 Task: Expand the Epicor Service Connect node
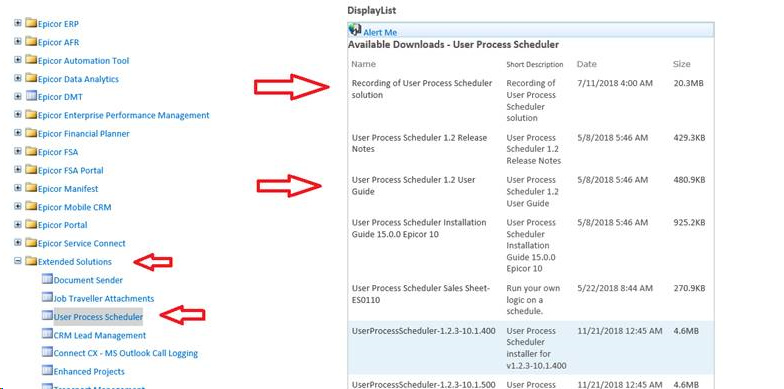pos(18,242)
